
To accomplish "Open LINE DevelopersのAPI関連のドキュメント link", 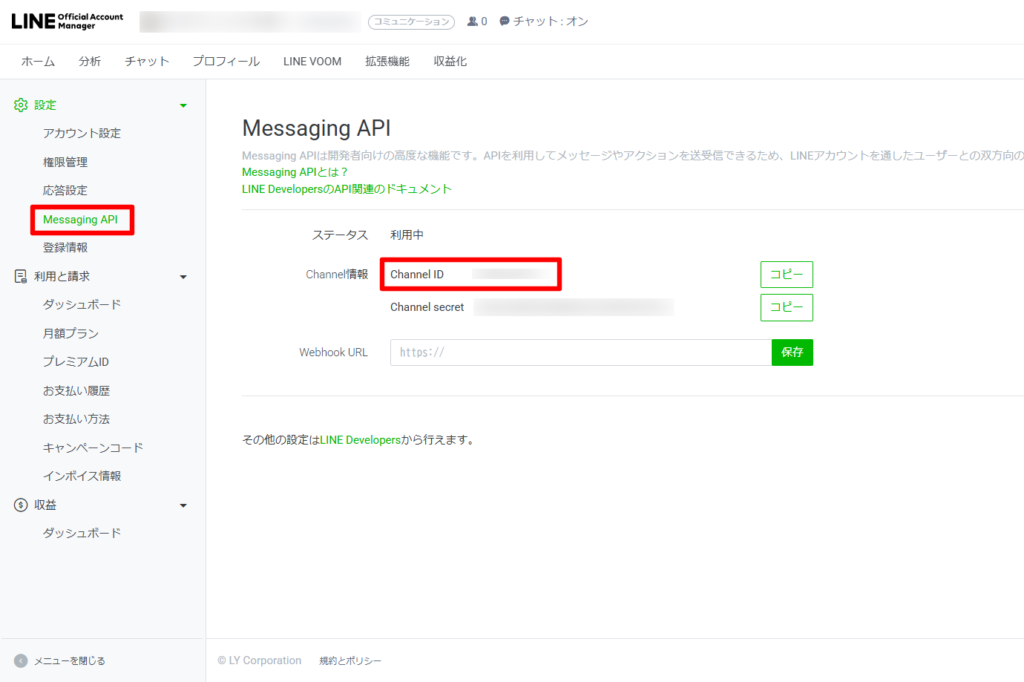I will (x=347, y=189).
